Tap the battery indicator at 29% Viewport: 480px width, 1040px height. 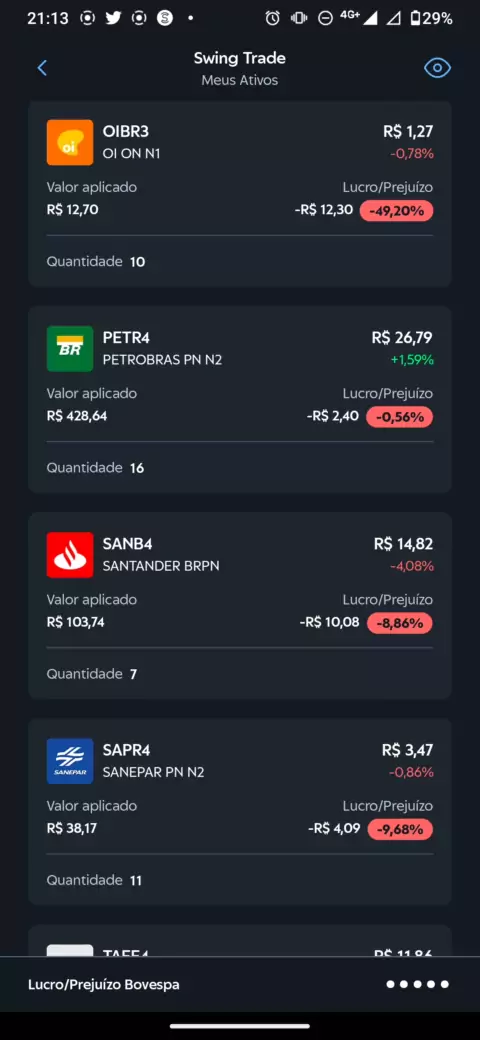pos(431,18)
